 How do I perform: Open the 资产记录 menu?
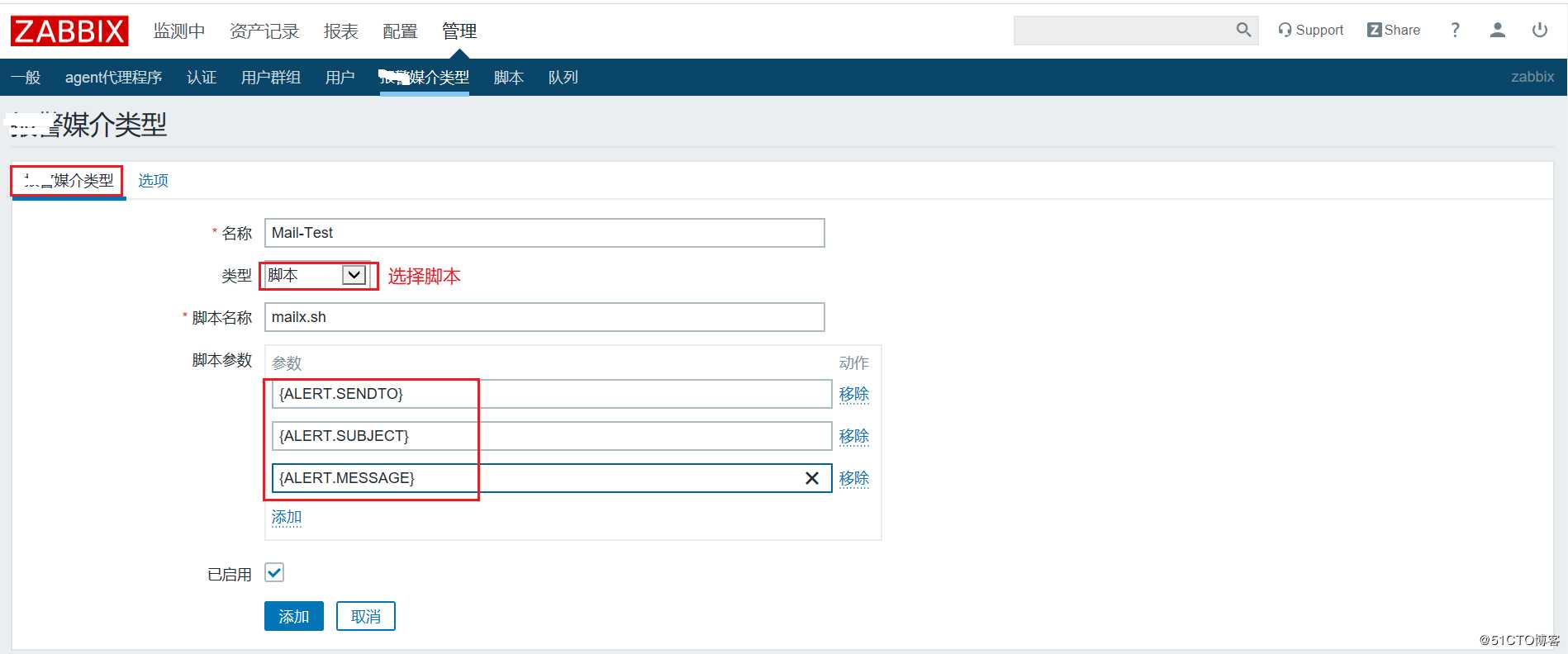[264, 31]
